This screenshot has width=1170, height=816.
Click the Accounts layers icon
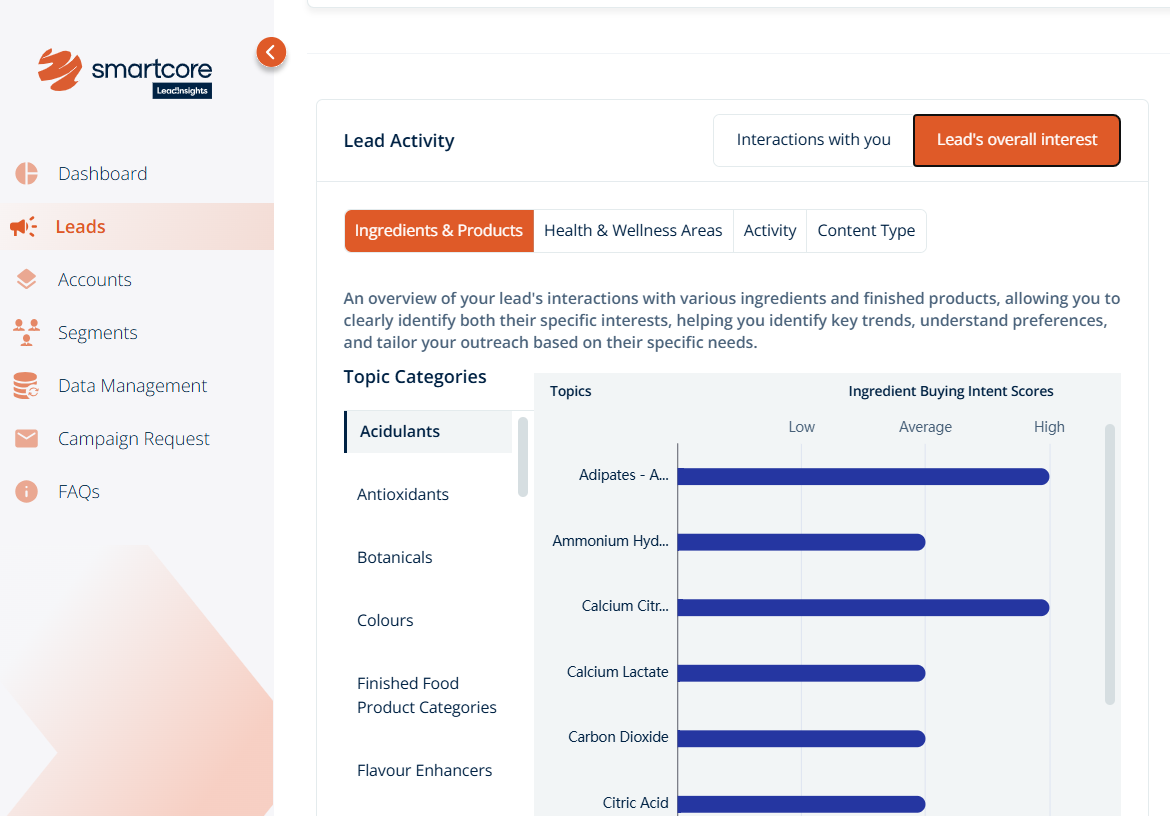(26, 280)
